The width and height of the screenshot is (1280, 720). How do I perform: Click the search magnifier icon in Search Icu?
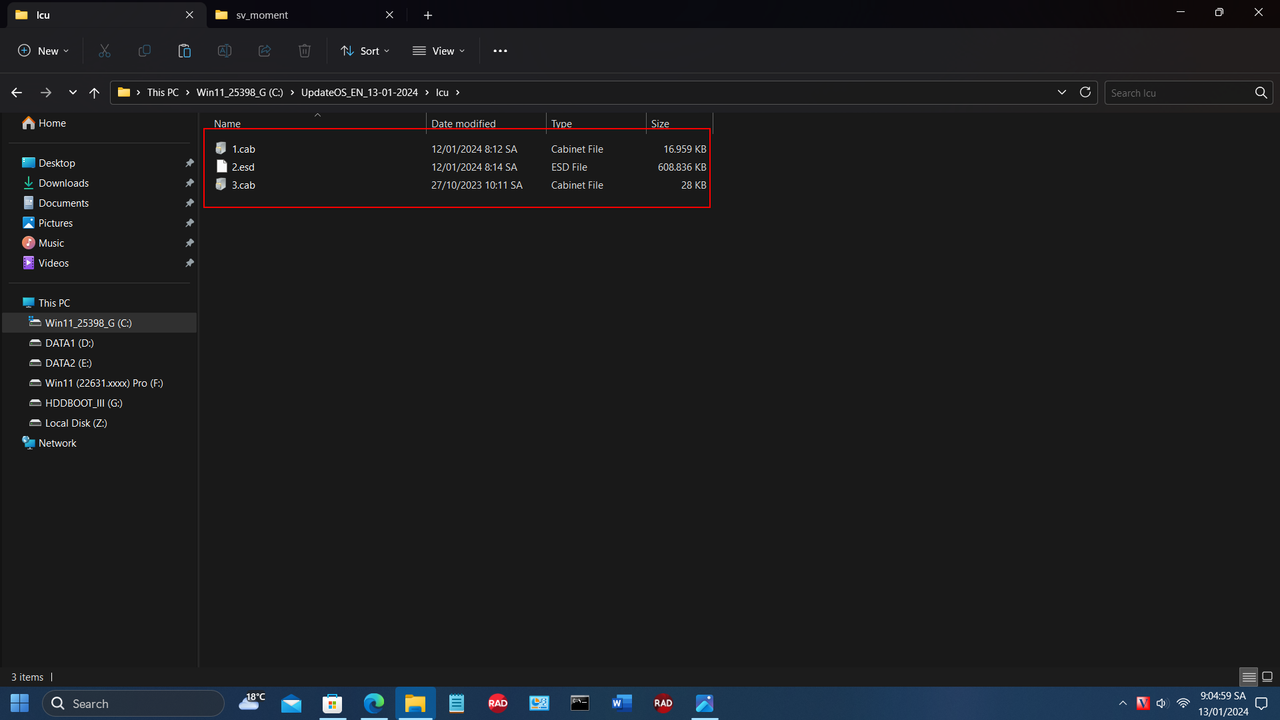pos(1261,92)
